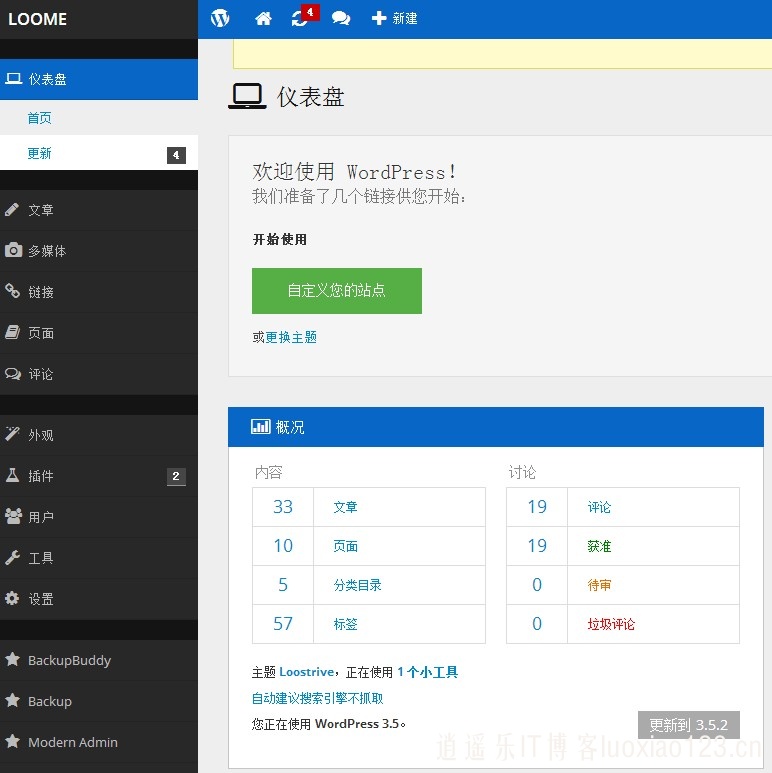772x773 pixels.
Task: Select 首页 submenu item
Action: tap(40, 118)
